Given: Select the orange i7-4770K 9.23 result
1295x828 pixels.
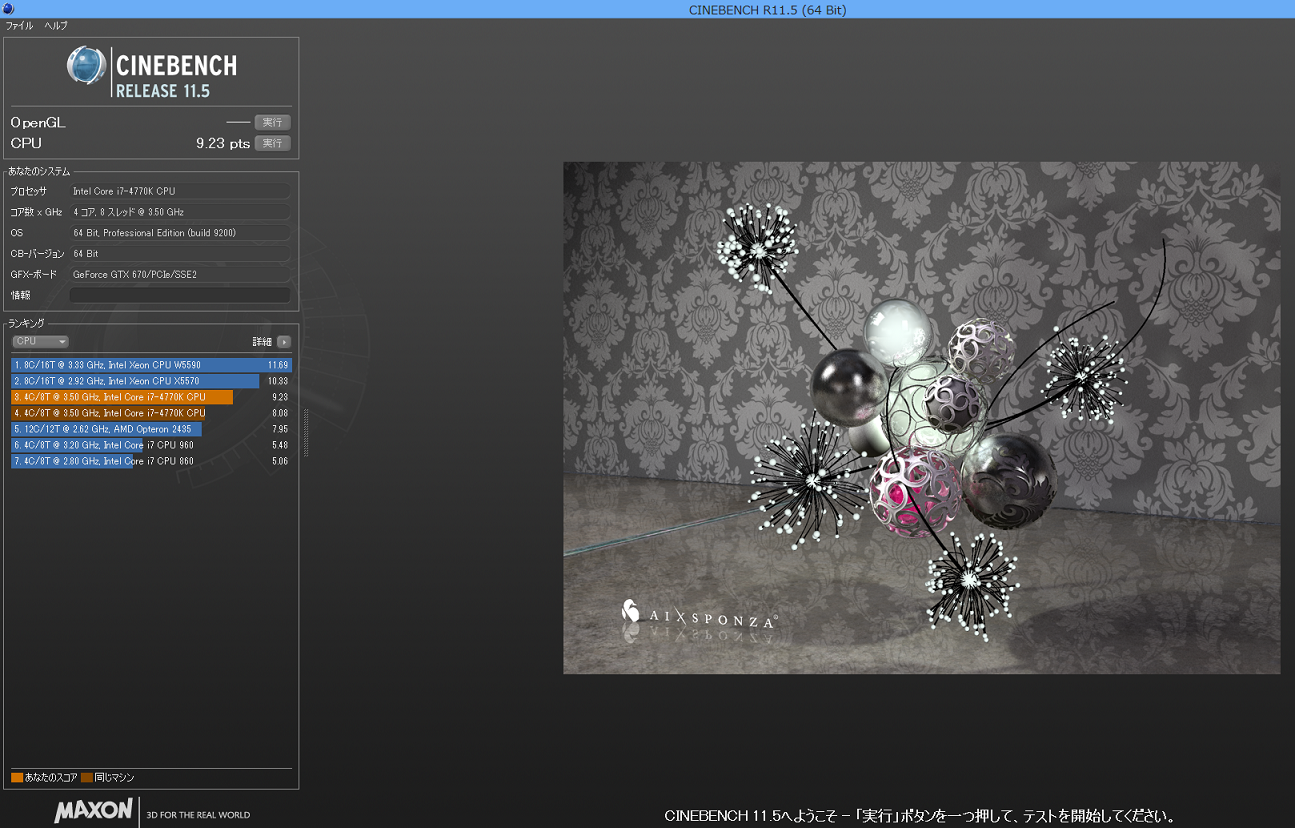Looking at the screenshot, I should (150, 397).
